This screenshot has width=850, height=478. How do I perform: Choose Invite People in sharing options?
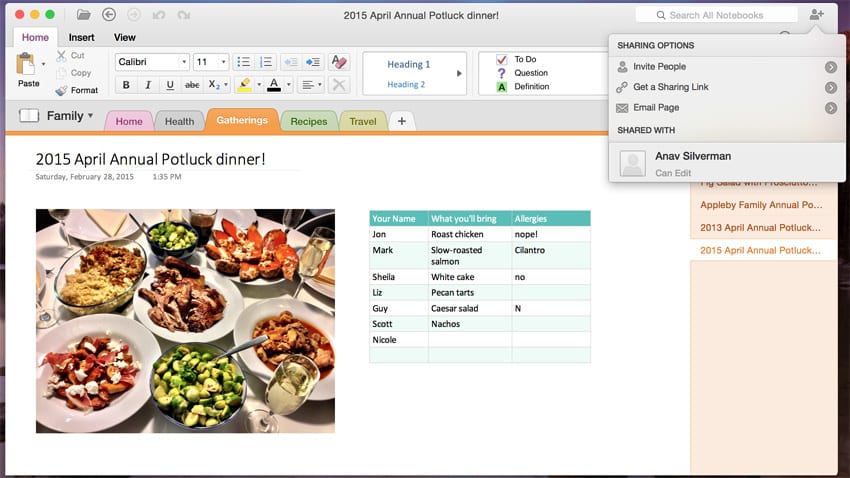click(x=659, y=67)
